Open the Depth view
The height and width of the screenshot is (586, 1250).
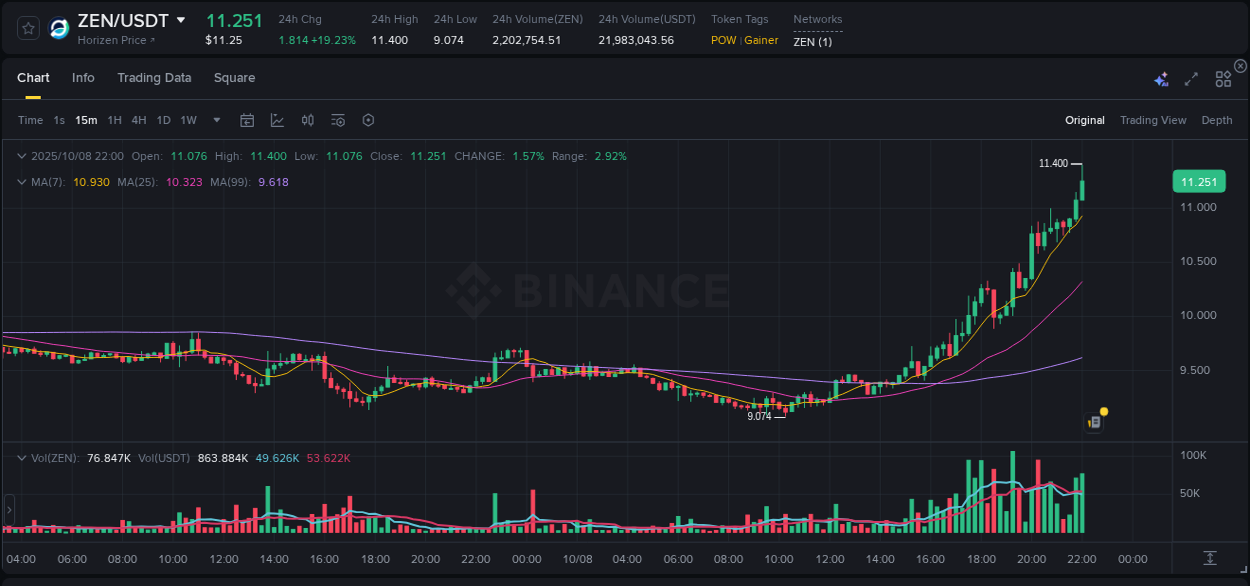click(1216, 120)
